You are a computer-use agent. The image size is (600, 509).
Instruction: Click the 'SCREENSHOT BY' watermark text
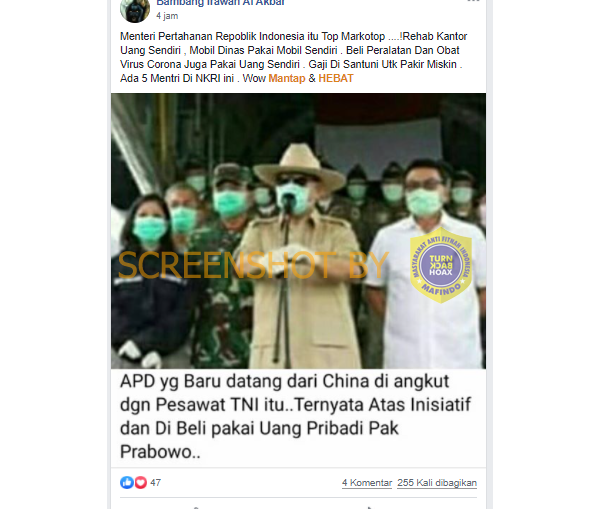point(253,265)
